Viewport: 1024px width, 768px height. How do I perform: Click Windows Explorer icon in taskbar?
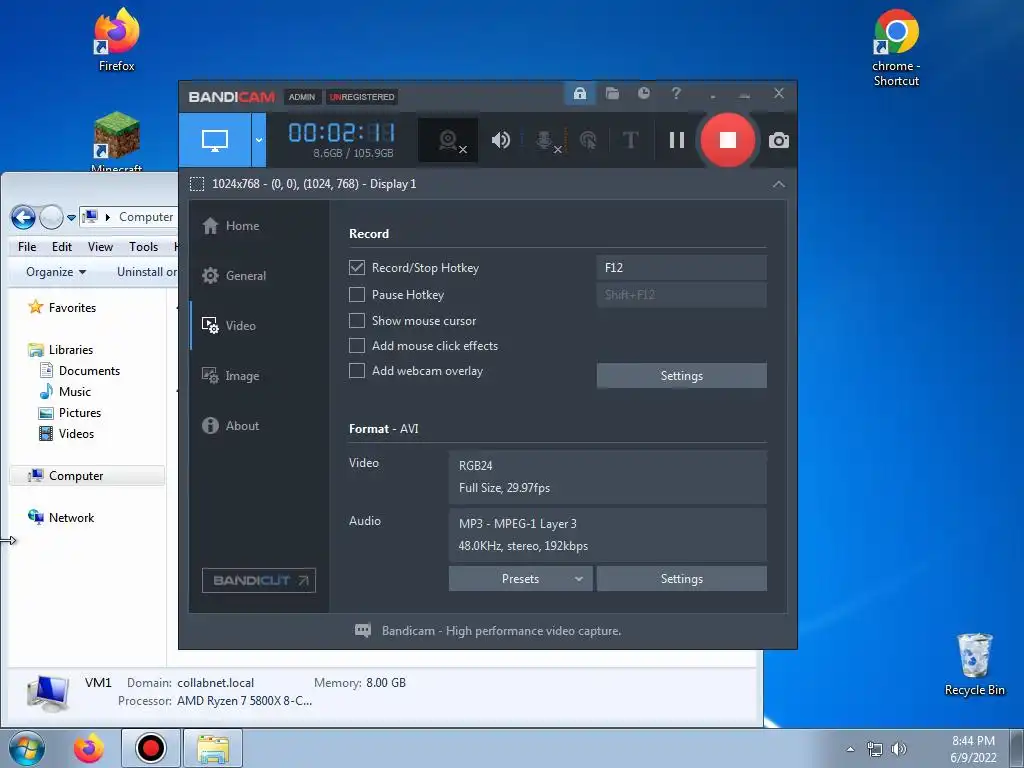click(213, 748)
